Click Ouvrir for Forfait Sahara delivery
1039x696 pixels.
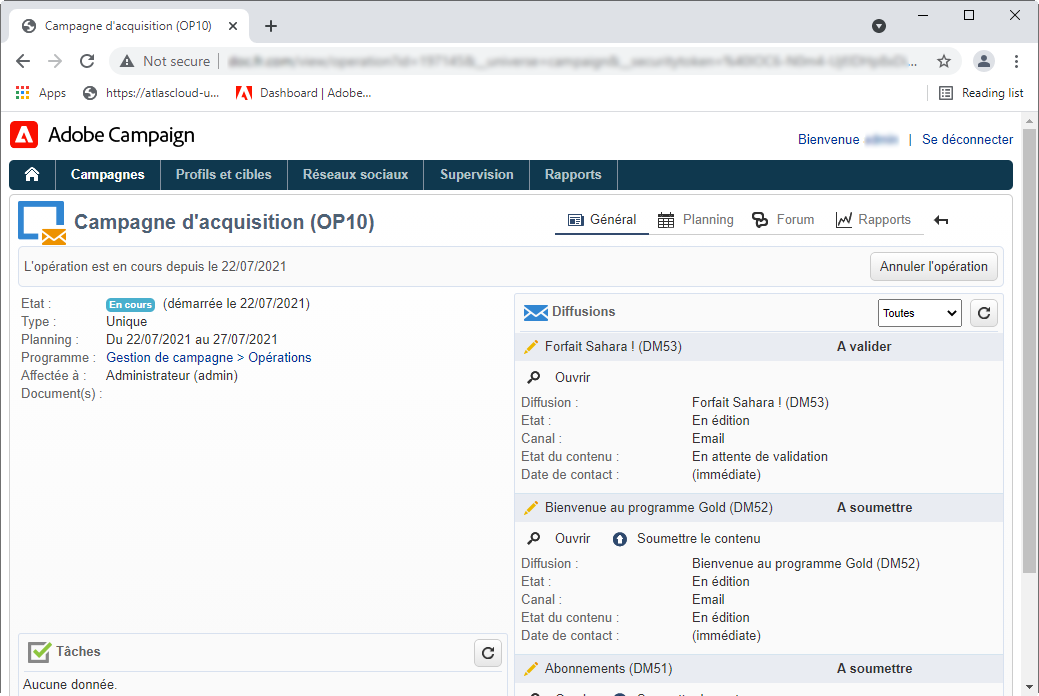point(573,377)
